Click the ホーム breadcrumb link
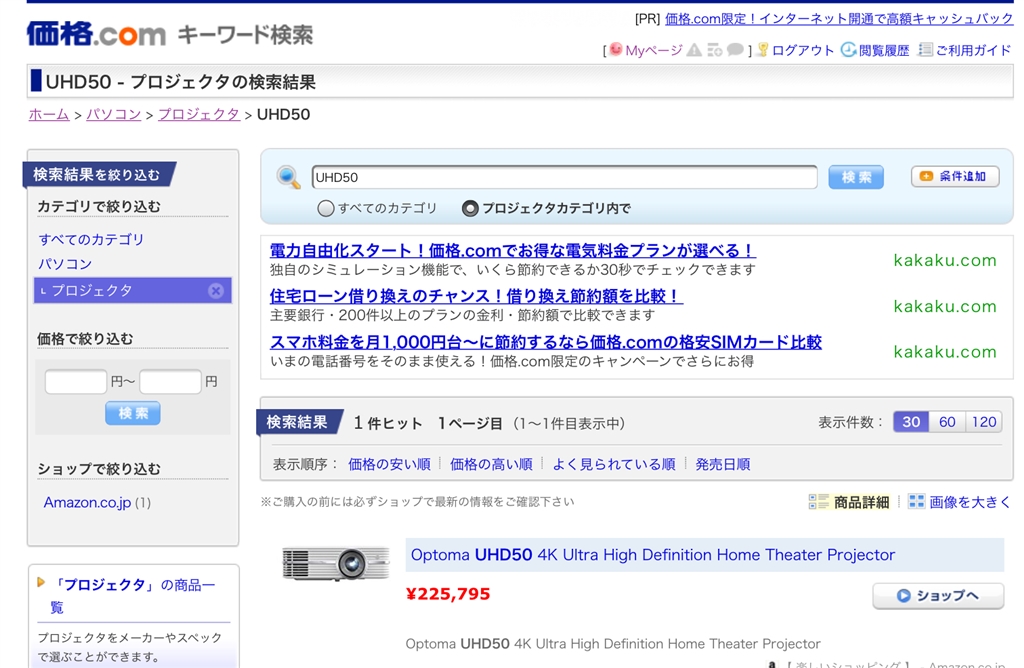 (x=49, y=114)
